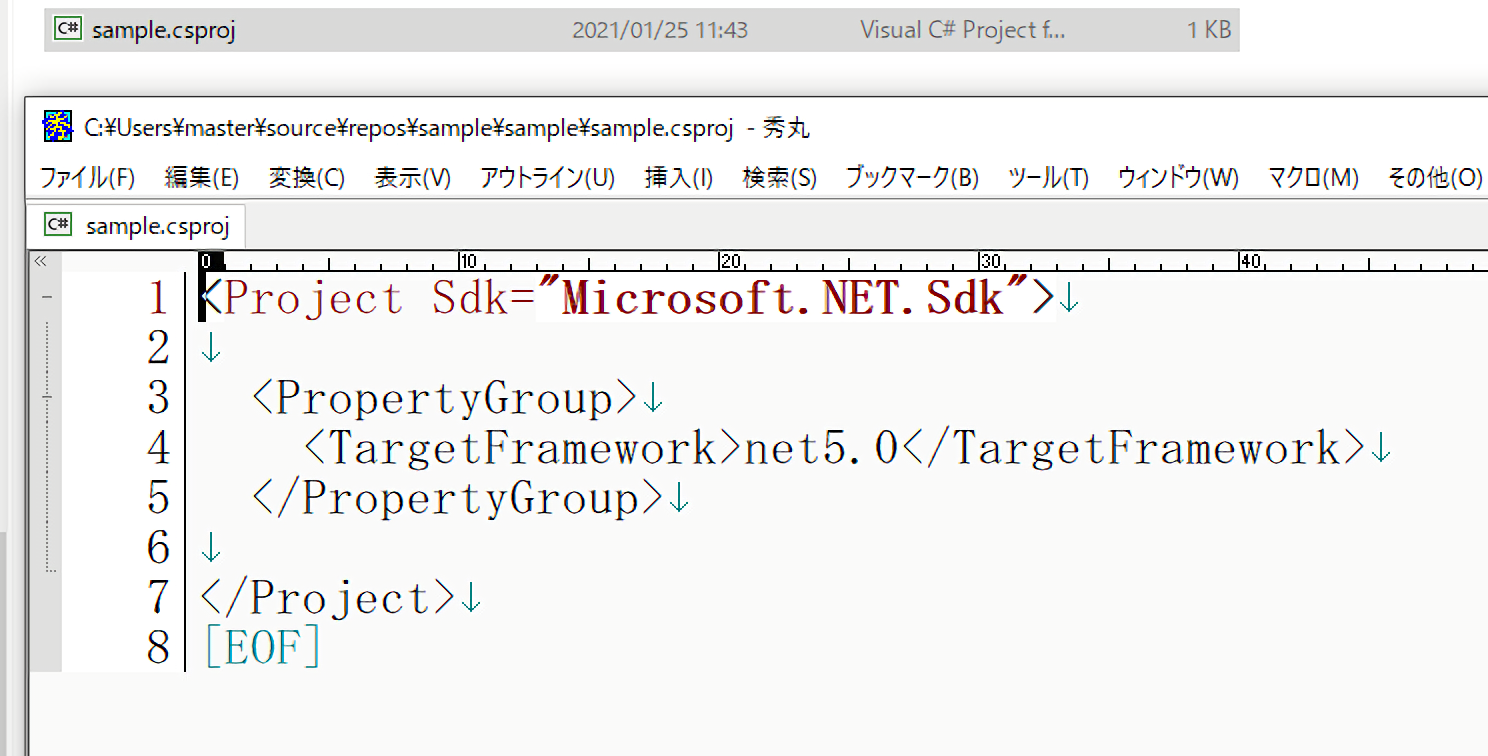Place cursor on the TargetFramework net5.0 text
The image size is (1488, 756).
coord(820,448)
